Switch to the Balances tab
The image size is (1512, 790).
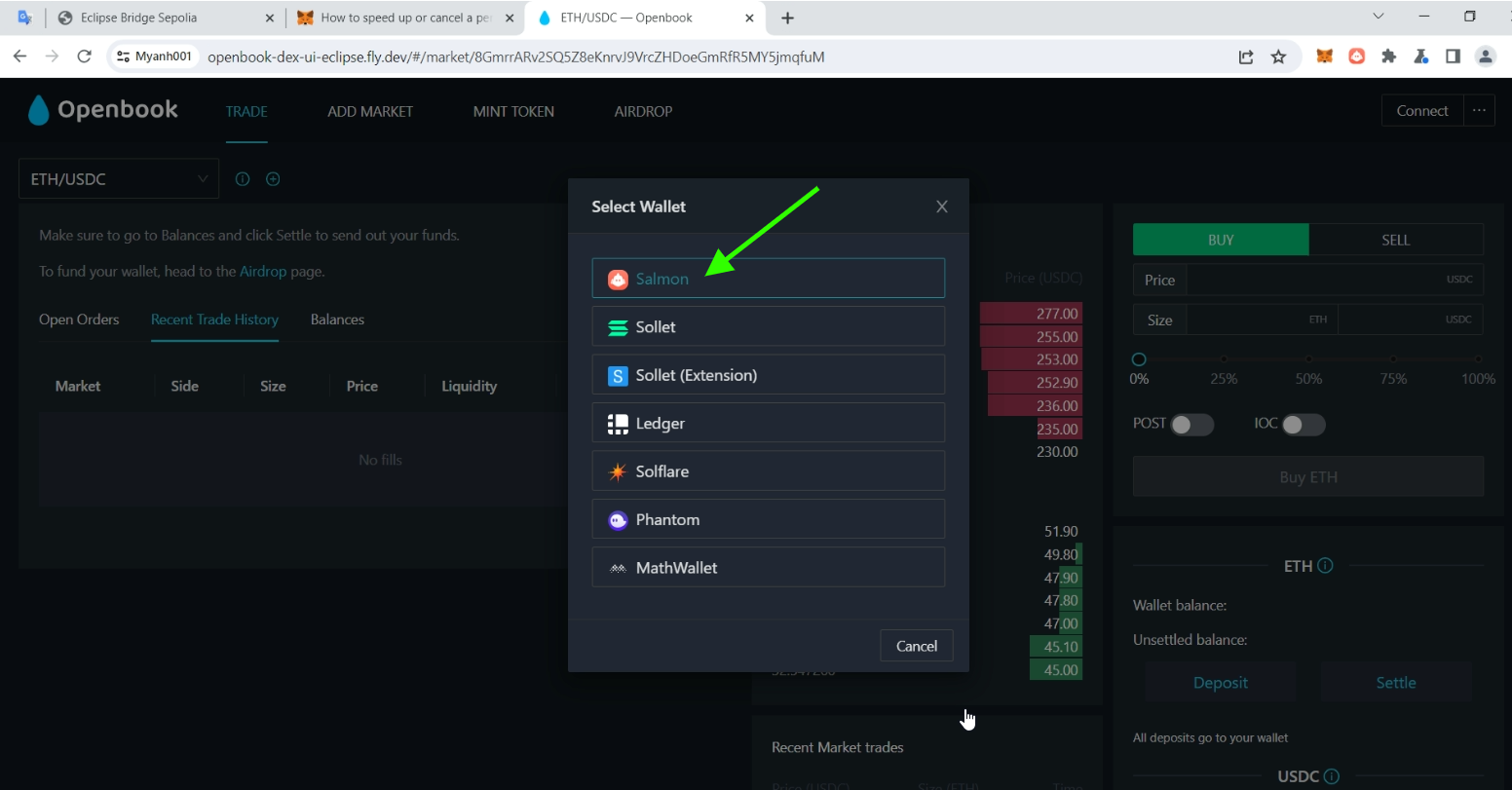[x=337, y=320]
